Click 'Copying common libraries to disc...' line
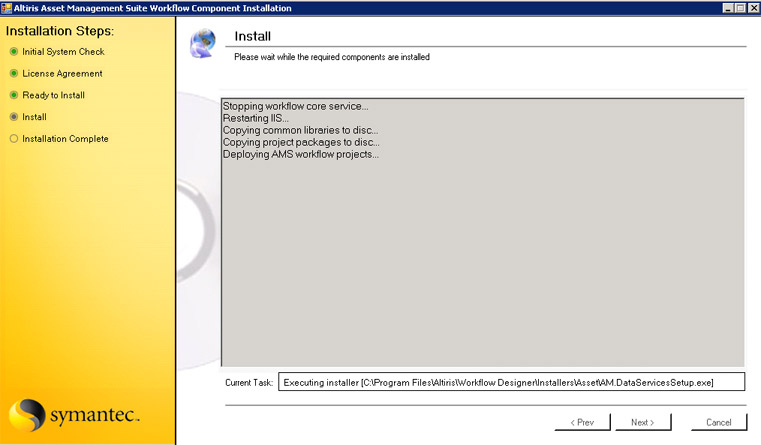This screenshot has height=445, width=761. point(300,130)
